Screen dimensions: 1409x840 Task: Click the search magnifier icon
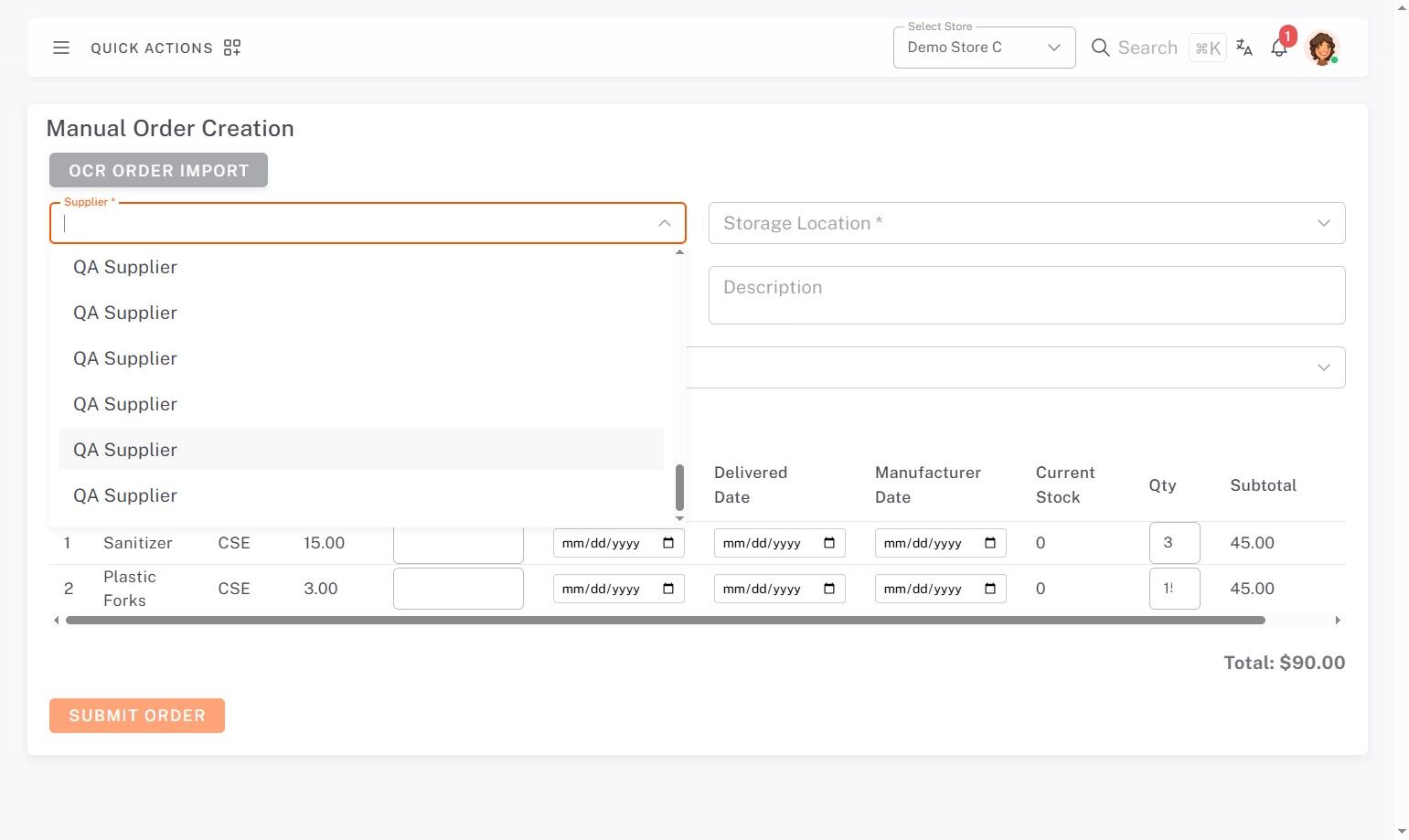(1101, 48)
